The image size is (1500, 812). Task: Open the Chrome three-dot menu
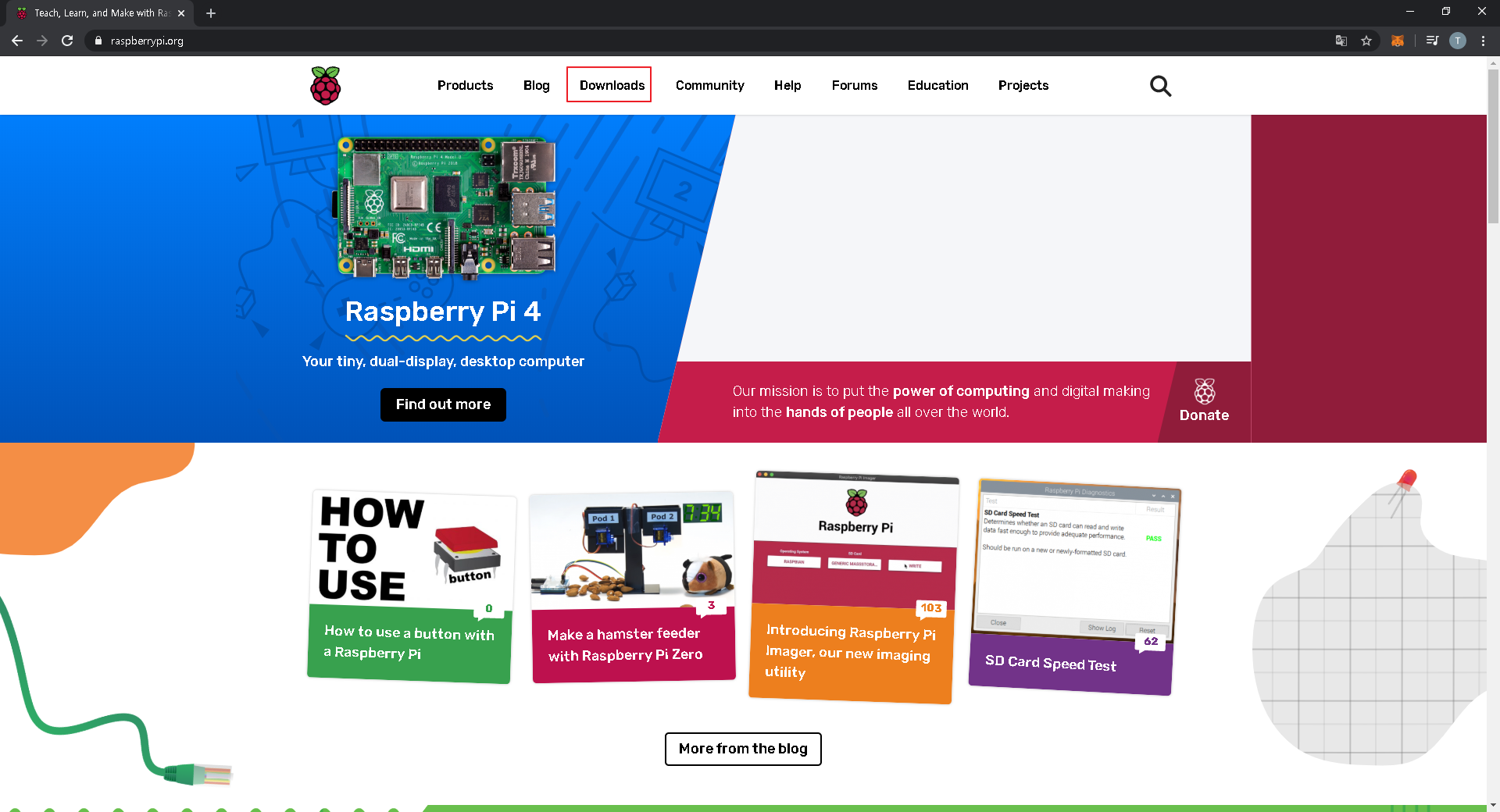(x=1483, y=41)
